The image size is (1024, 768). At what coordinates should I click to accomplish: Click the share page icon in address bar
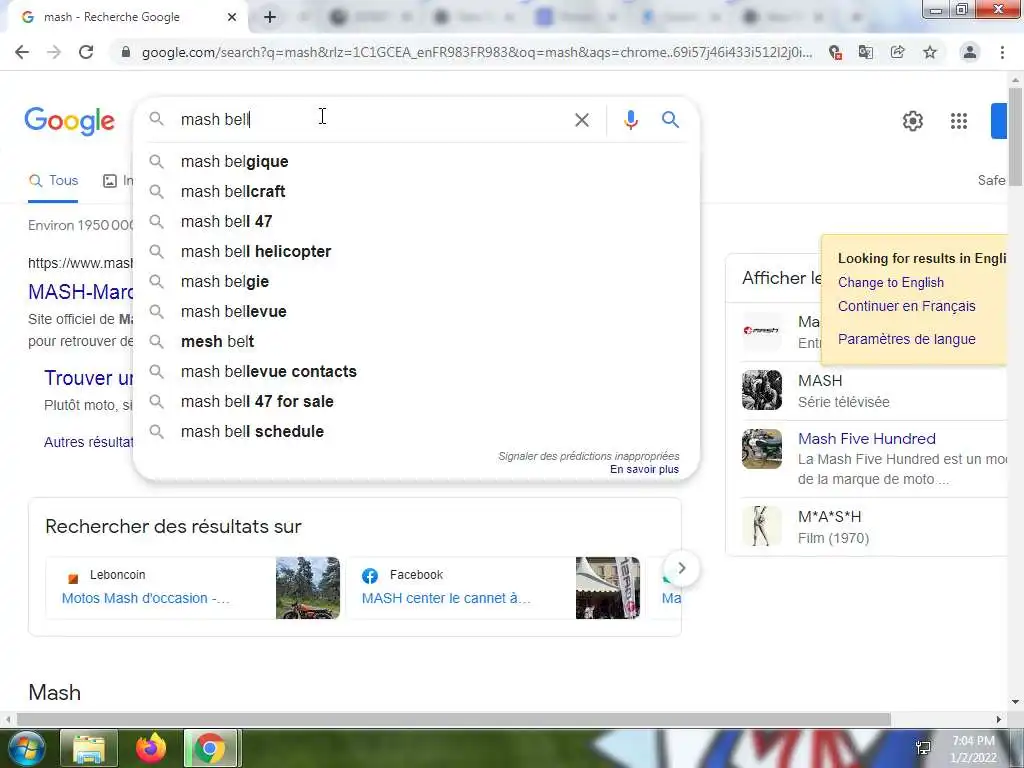[x=898, y=52]
